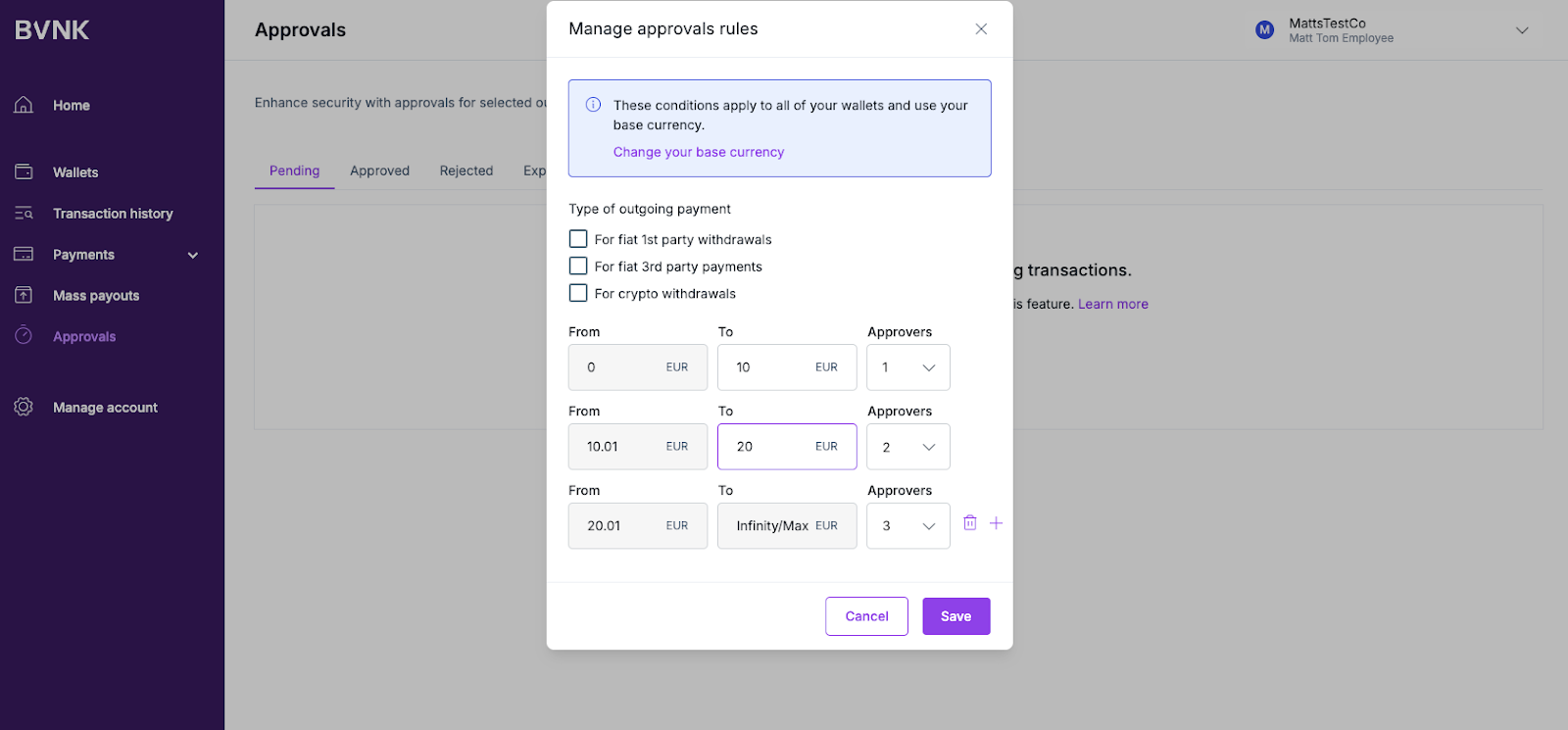
Task: Click the MattsTestCo avatar icon
Action: tap(1264, 30)
